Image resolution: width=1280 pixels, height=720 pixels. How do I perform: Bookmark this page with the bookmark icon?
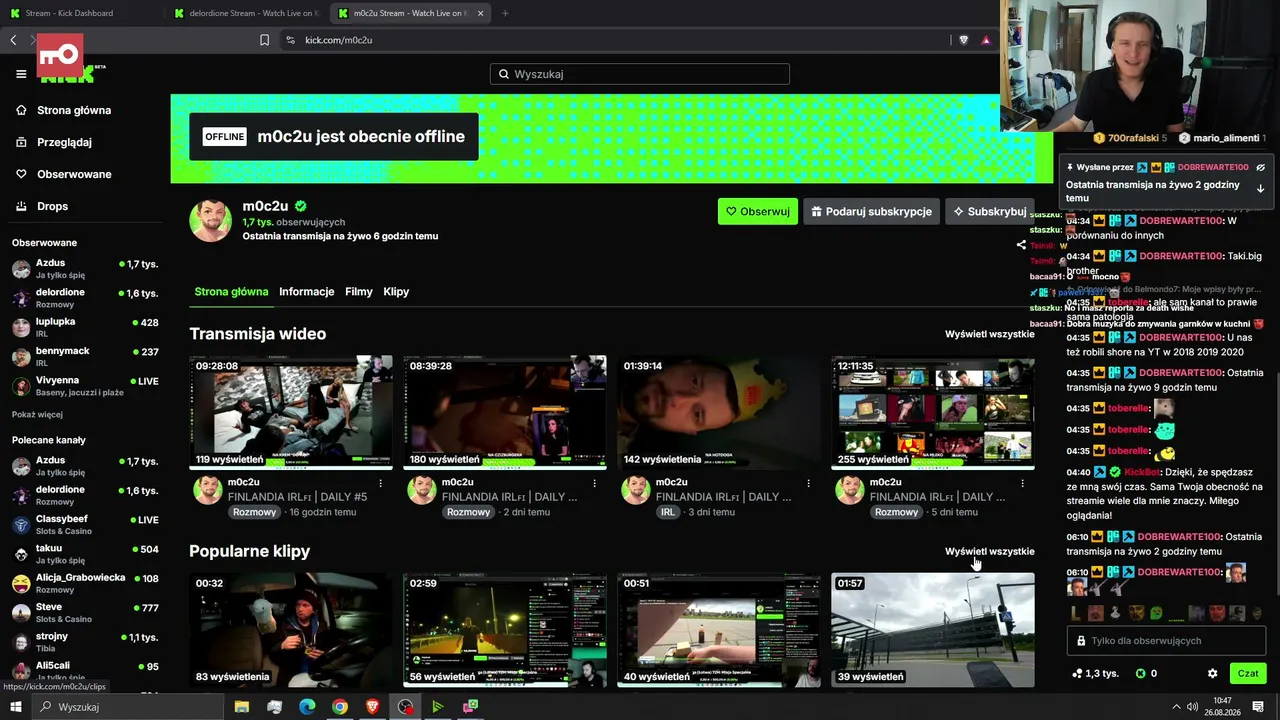(x=265, y=40)
